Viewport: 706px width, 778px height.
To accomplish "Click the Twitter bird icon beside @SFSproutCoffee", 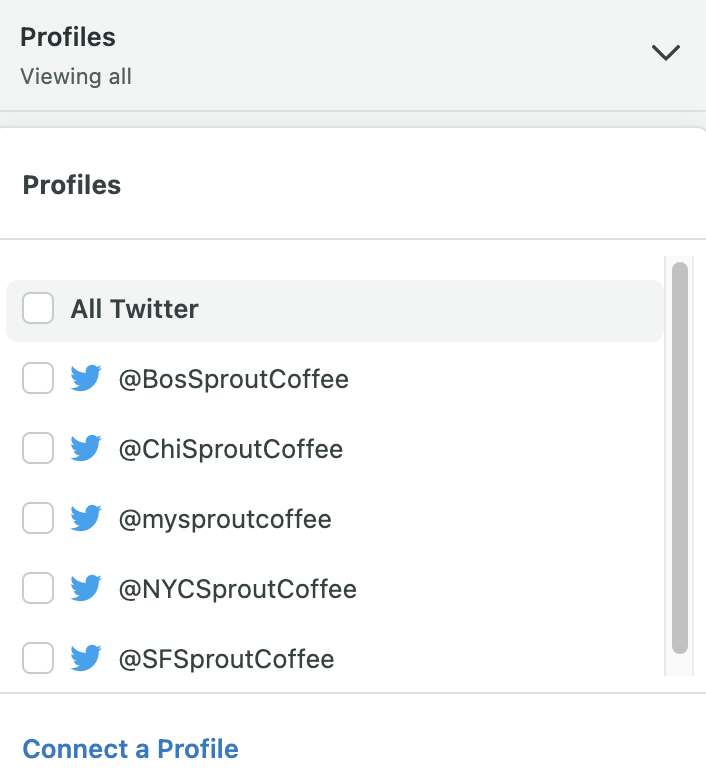I will point(86,658).
